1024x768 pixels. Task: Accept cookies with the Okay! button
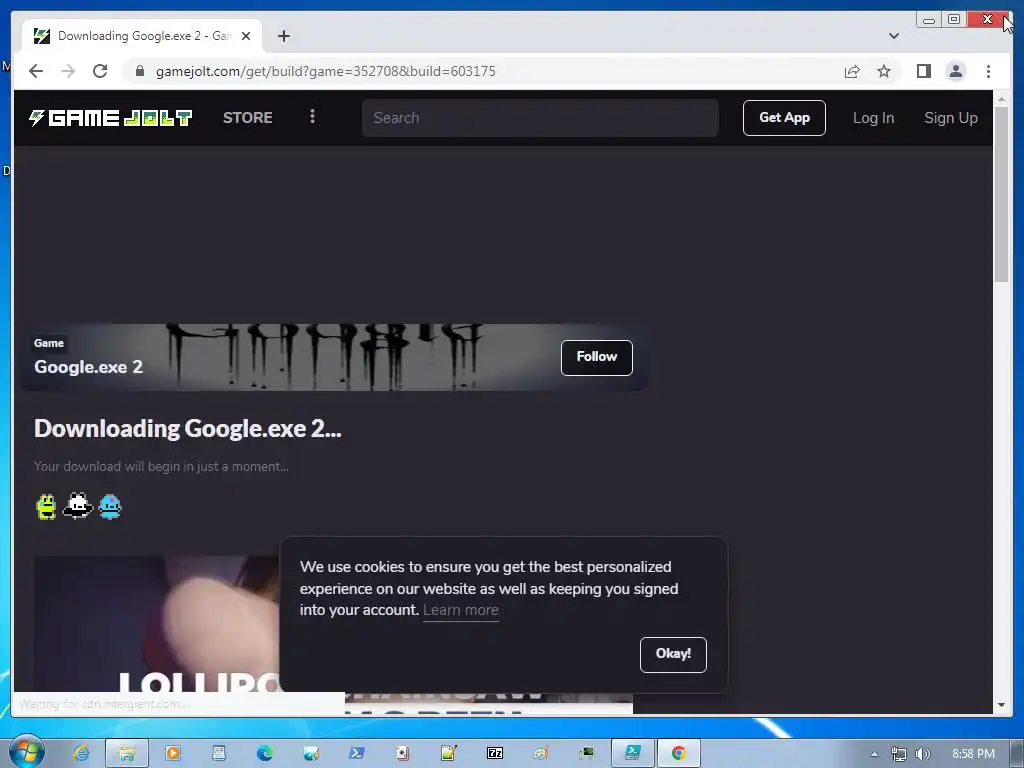pyautogui.click(x=673, y=654)
